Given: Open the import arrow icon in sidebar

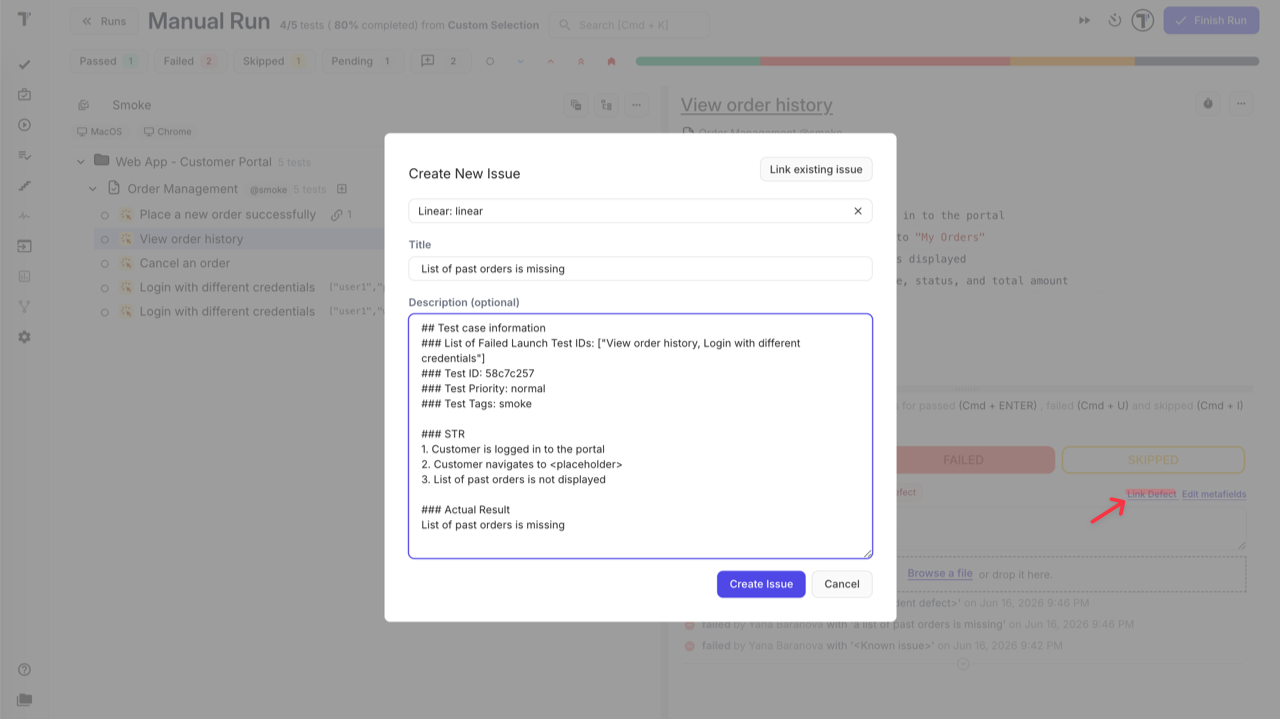Looking at the screenshot, I should (x=24, y=246).
